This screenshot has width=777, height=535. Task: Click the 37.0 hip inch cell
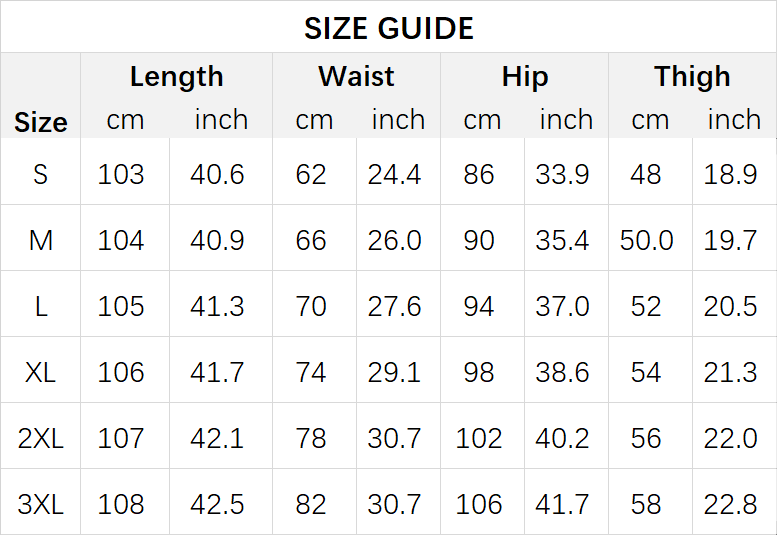tap(562, 307)
